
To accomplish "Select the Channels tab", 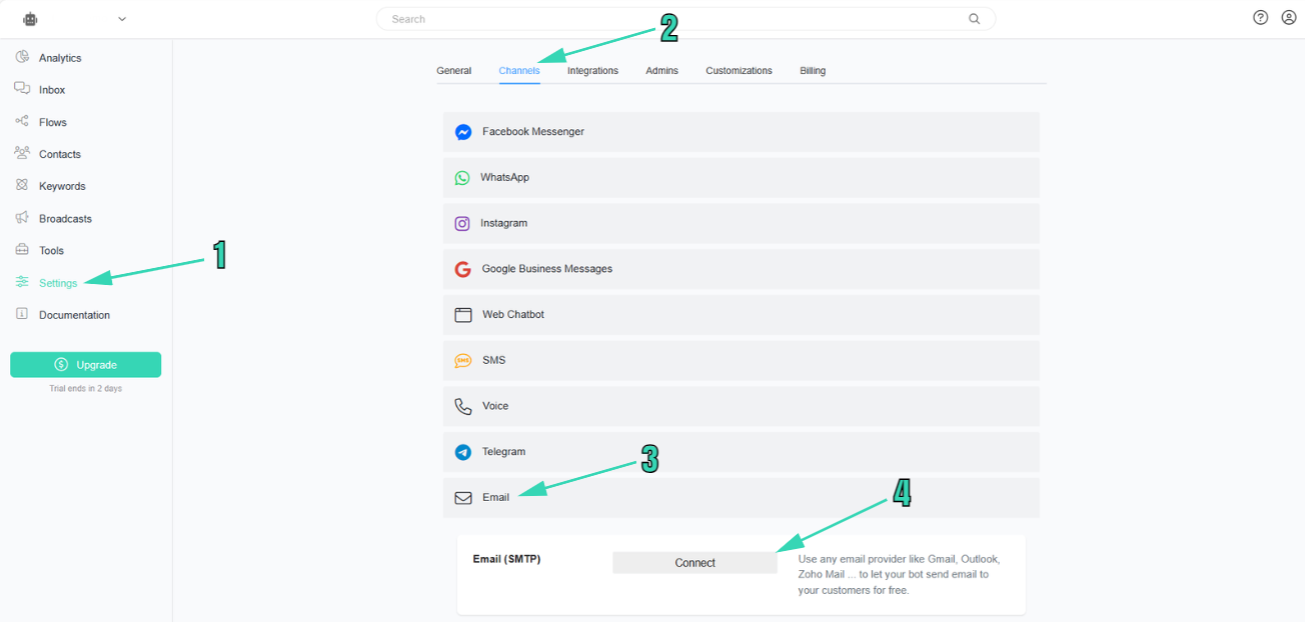I will pos(519,71).
